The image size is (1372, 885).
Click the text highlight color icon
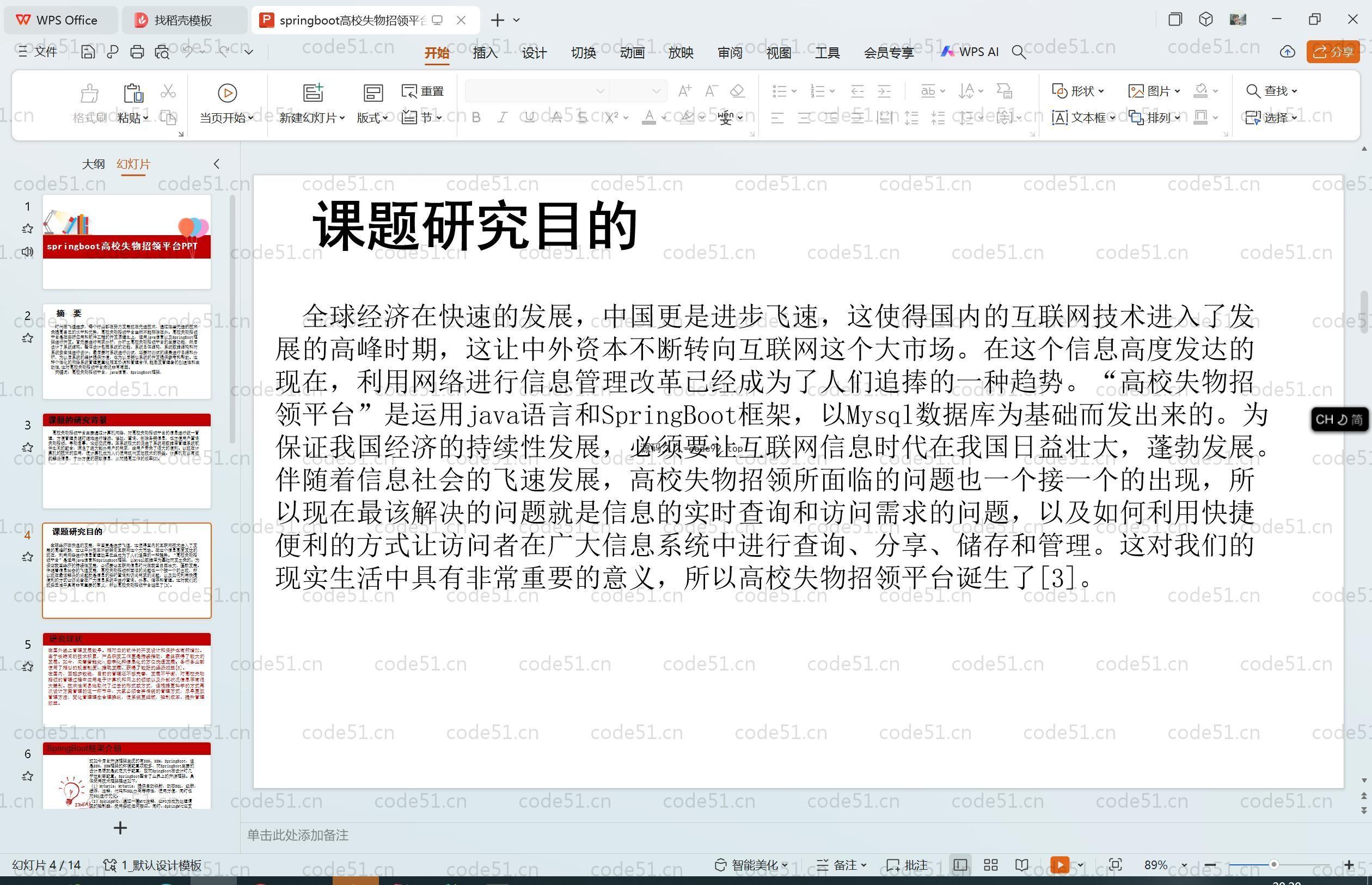point(687,117)
